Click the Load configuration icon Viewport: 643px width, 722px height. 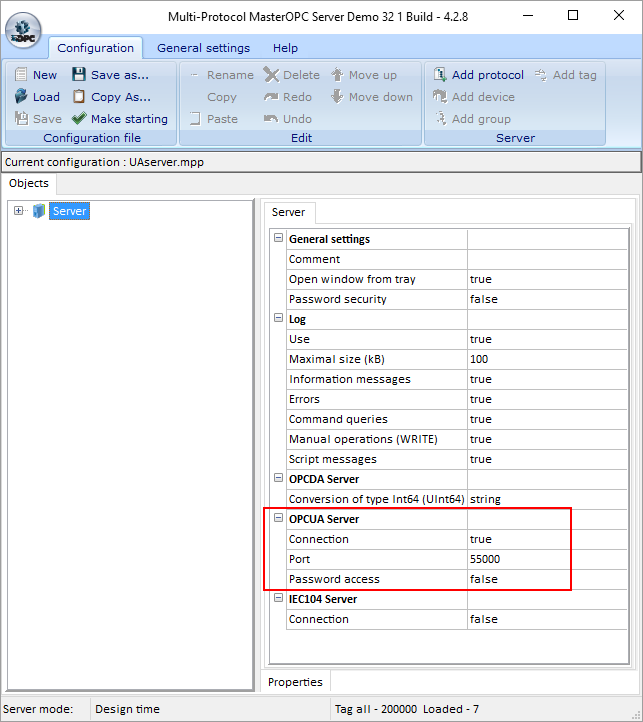tap(21, 96)
